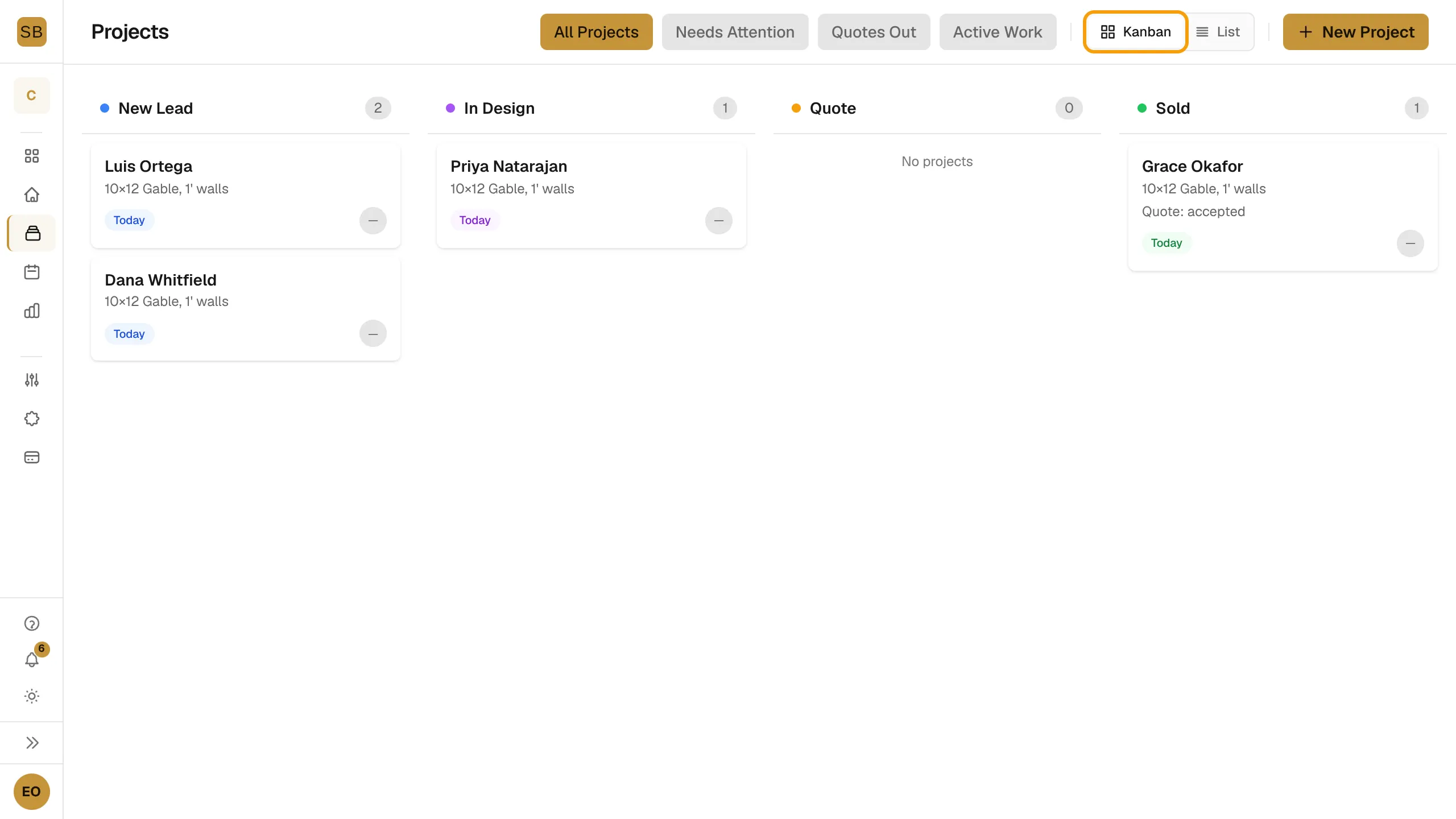Click the 'No projects' placeholder text
The height and width of the screenshot is (819, 1456).
[937, 162]
